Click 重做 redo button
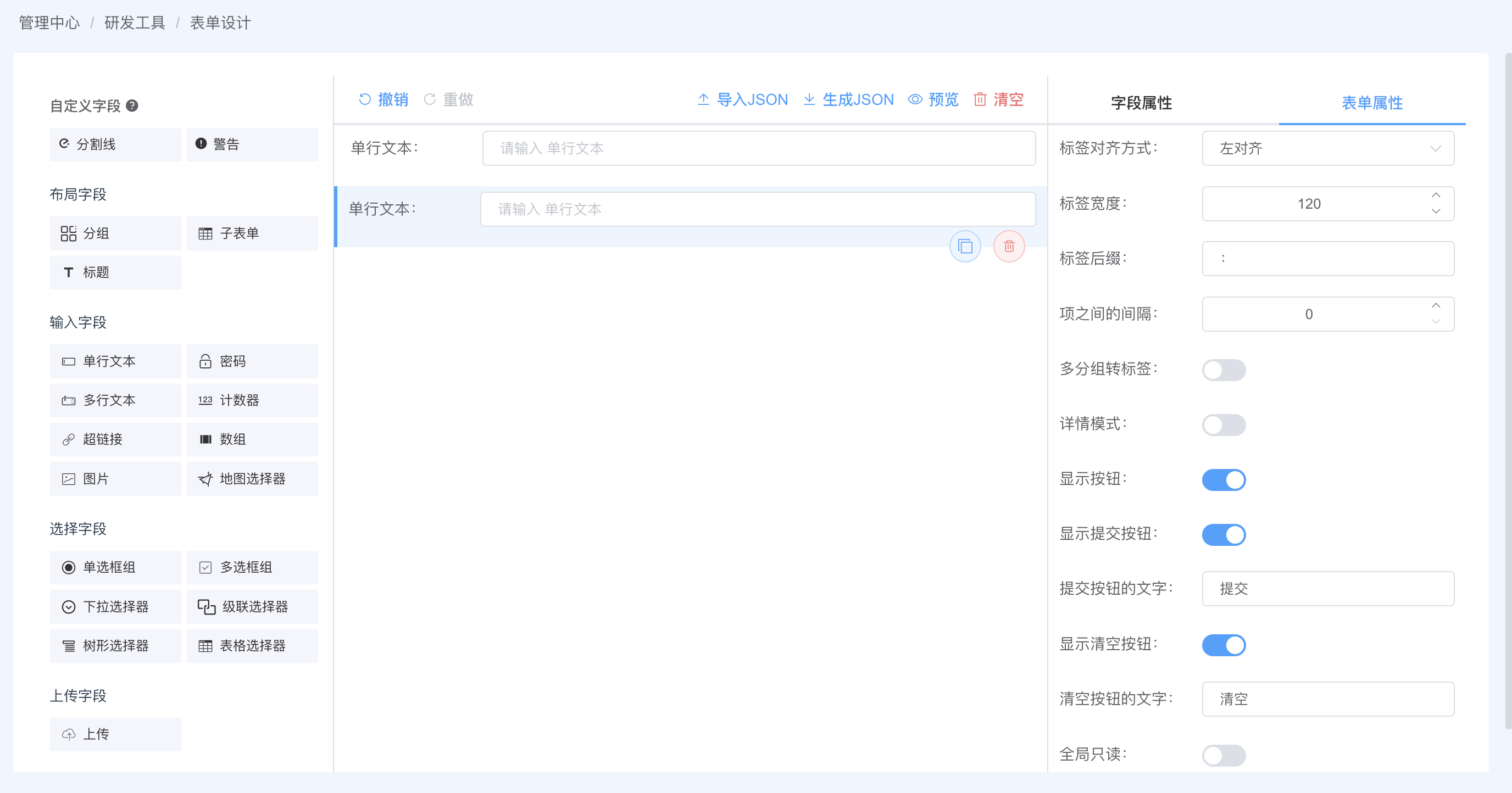Image resolution: width=1512 pixels, height=793 pixels. coord(448,100)
